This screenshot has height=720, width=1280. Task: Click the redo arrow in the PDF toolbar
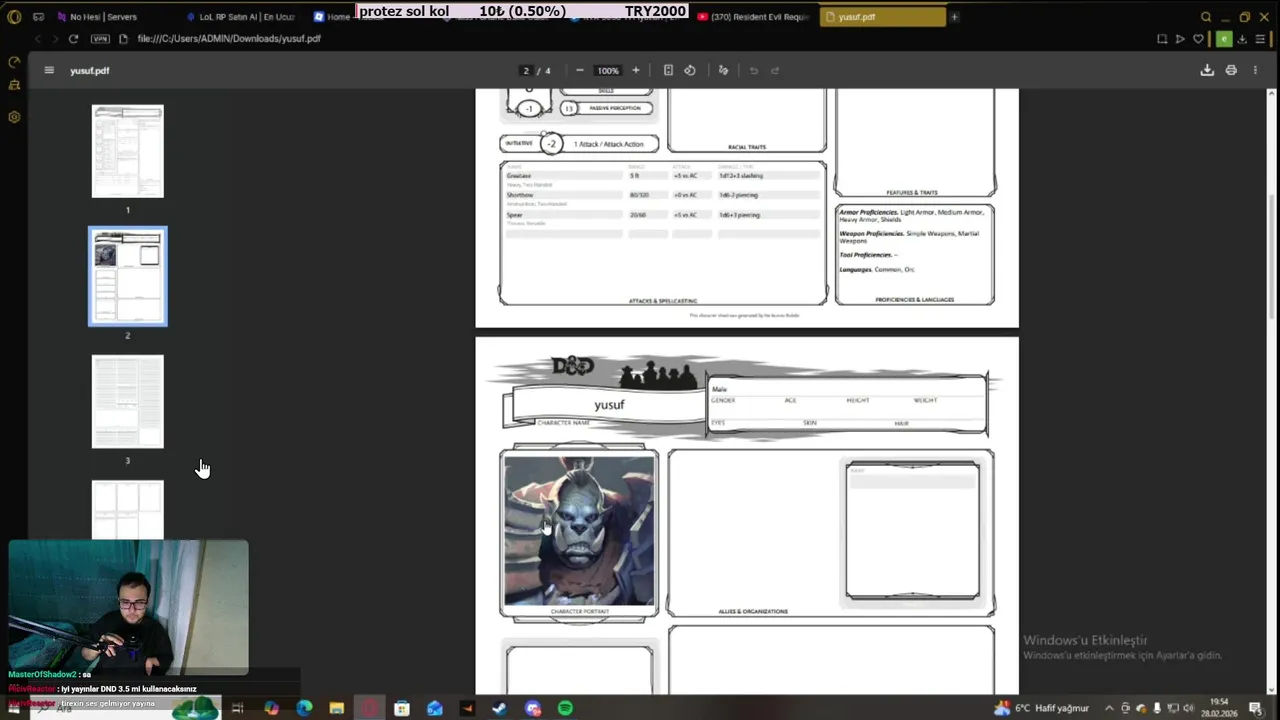click(x=775, y=70)
